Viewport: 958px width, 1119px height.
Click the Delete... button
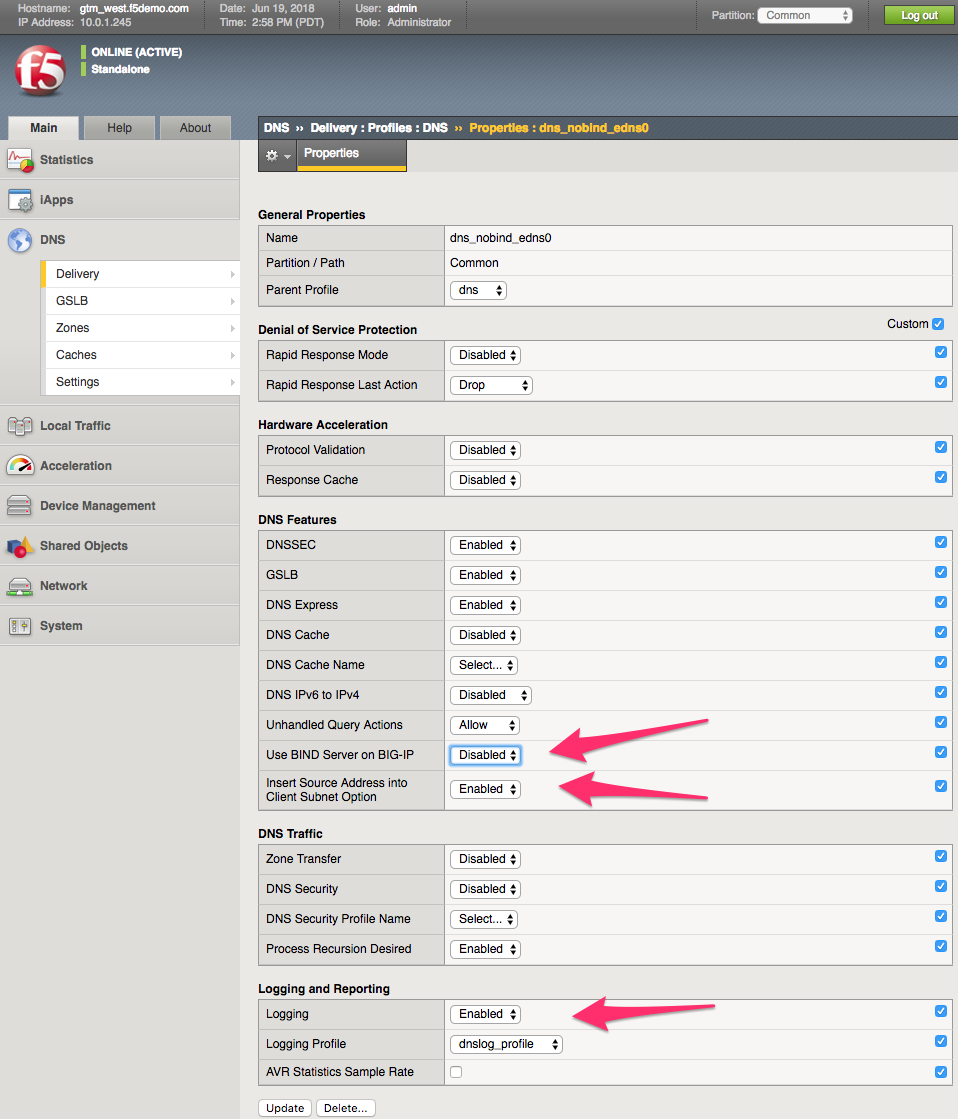coord(346,1108)
